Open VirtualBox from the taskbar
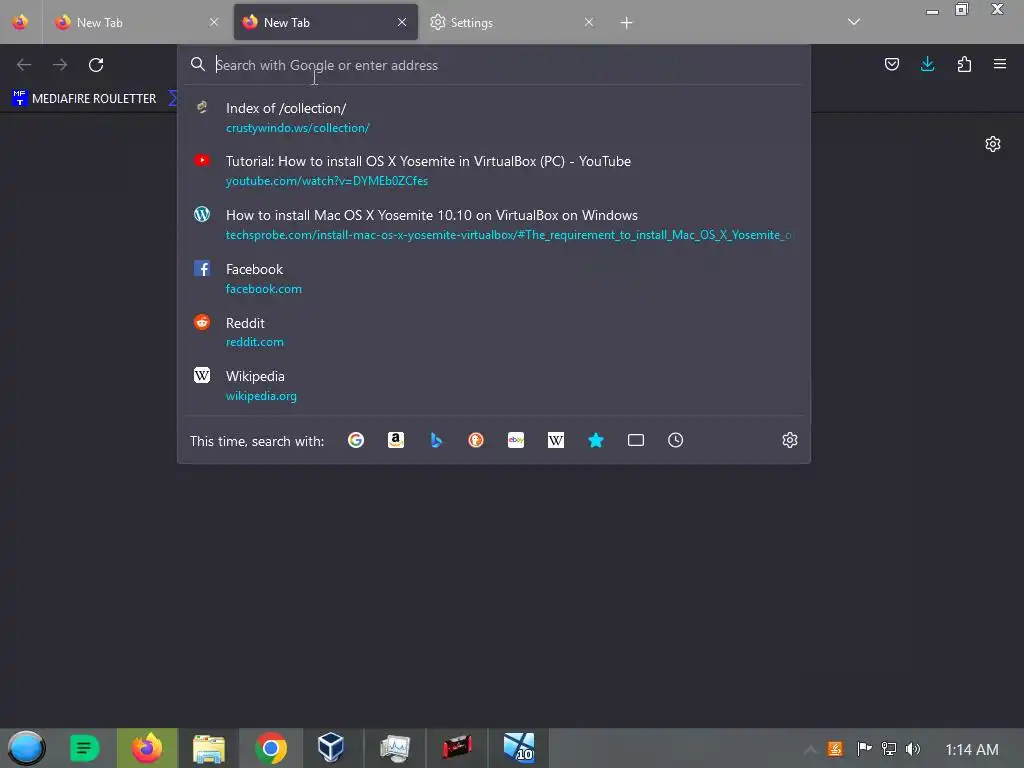The image size is (1024, 768). [x=331, y=748]
